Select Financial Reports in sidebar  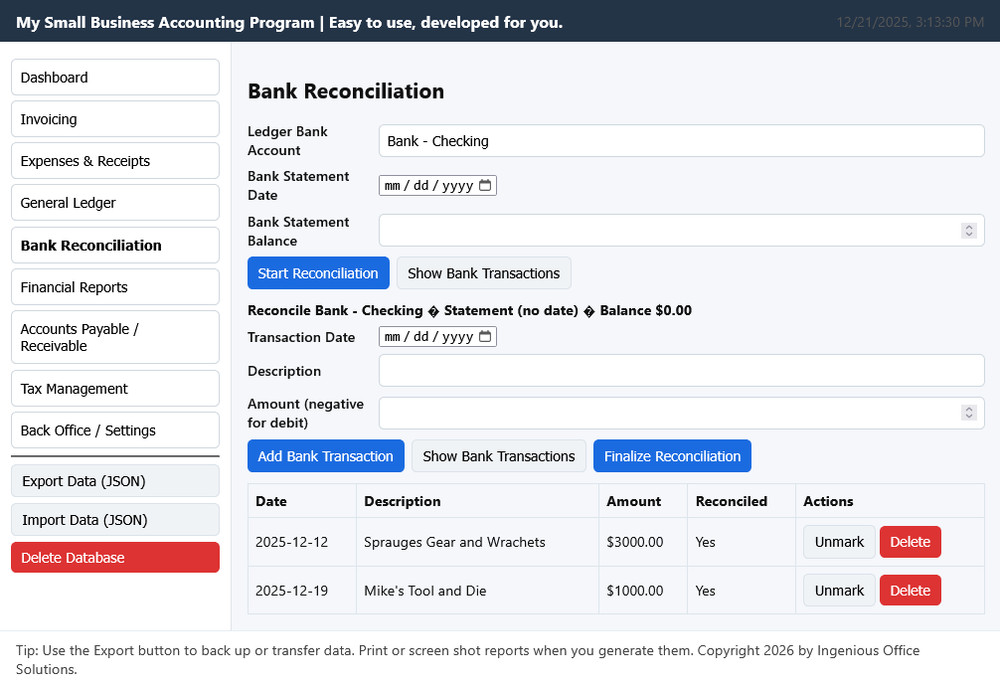click(x=115, y=287)
